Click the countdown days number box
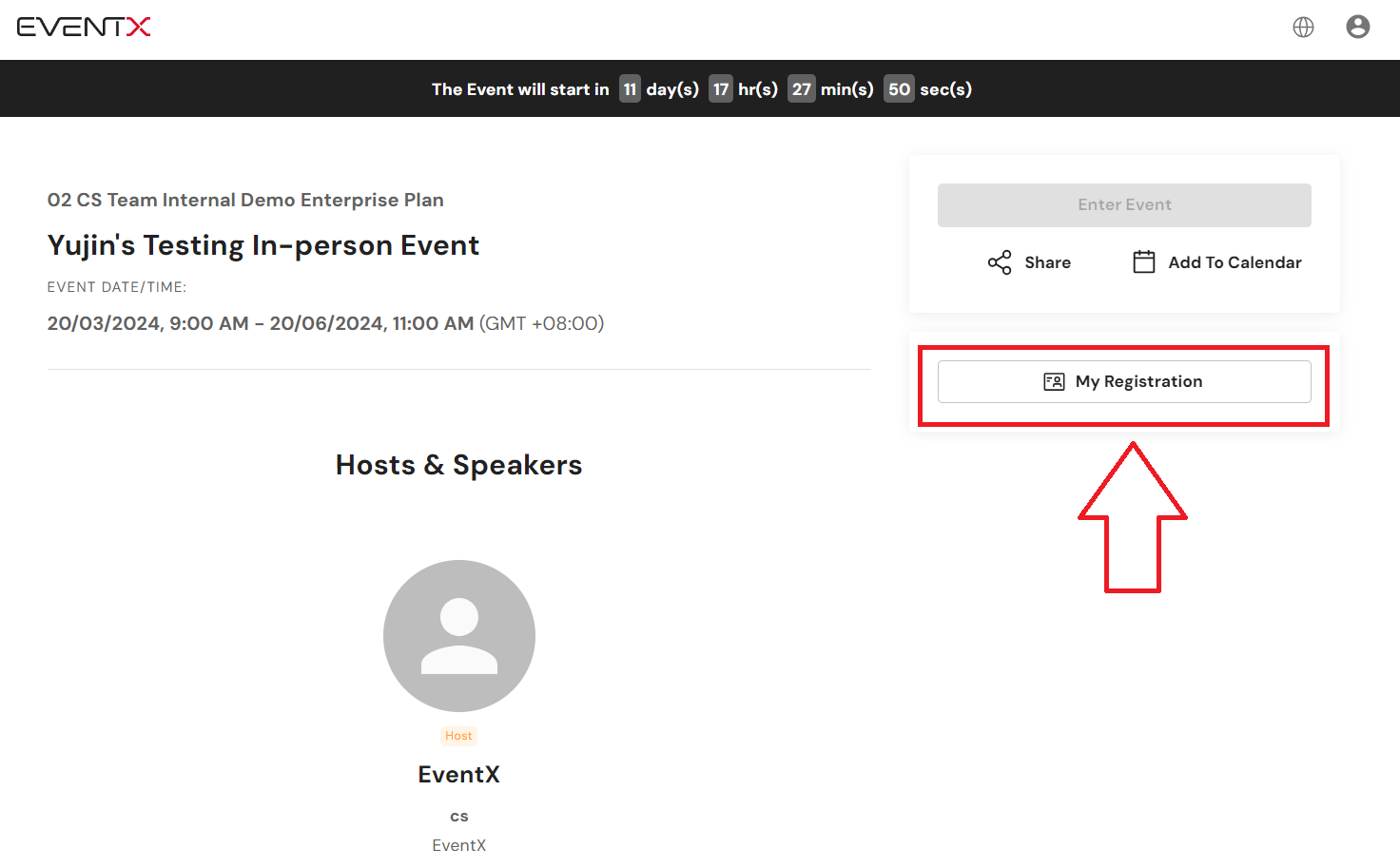The image size is (1400, 868). (630, 89)
